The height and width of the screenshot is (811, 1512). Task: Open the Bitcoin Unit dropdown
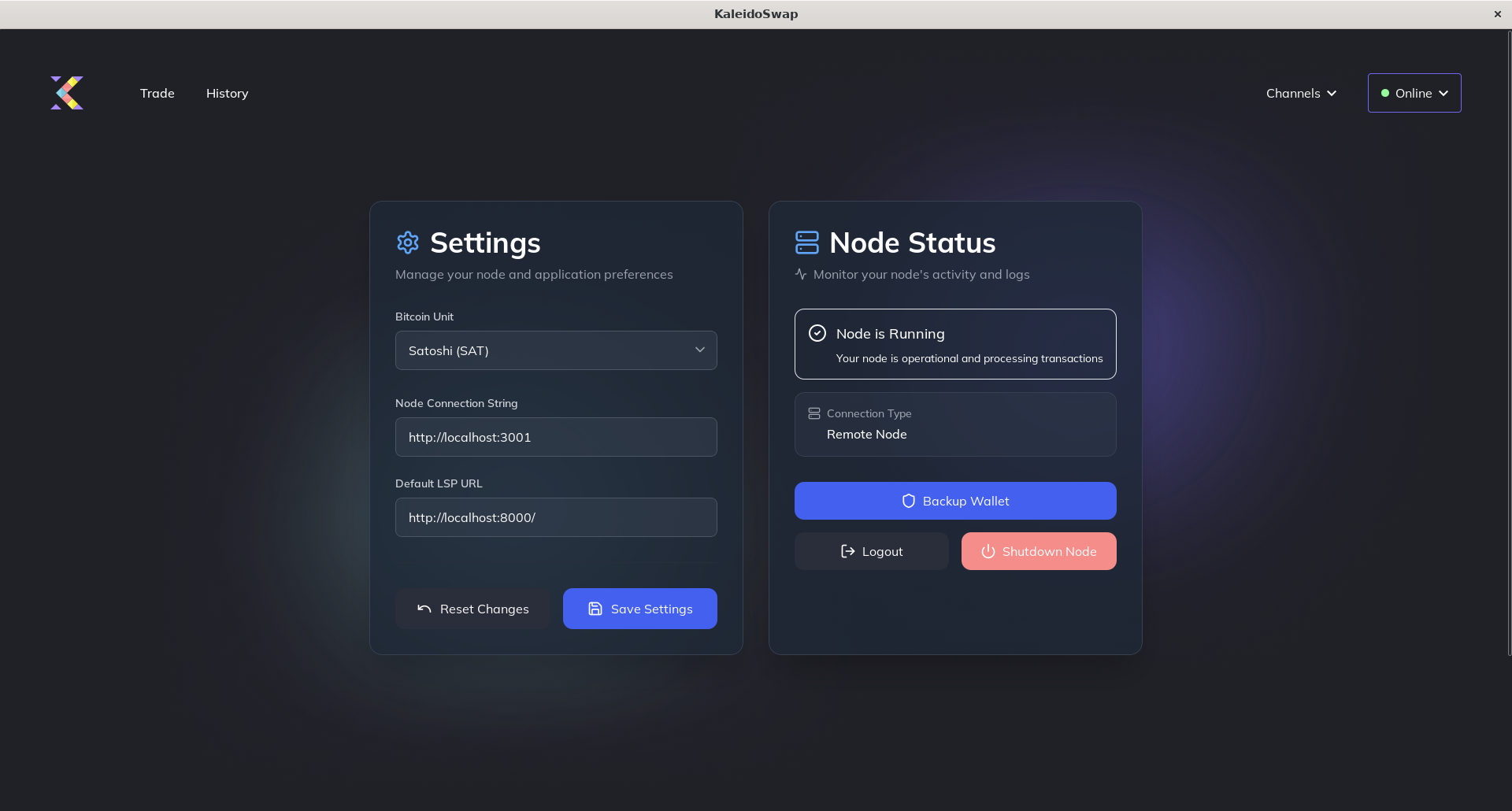(555, 350)
